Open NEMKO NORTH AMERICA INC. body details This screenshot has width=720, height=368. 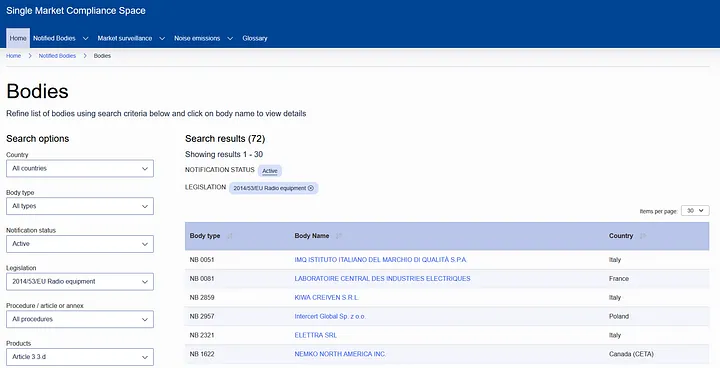pos(340,354)
